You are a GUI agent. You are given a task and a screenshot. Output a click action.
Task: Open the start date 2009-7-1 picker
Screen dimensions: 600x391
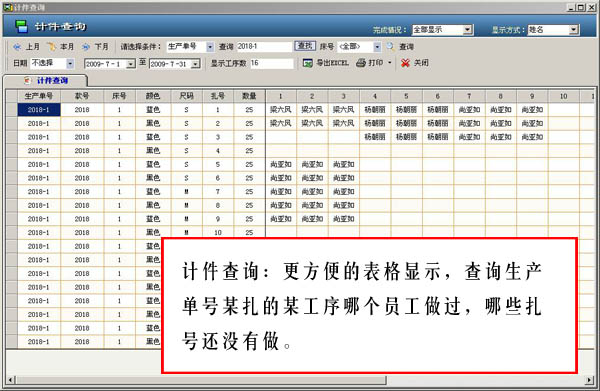(130, 64)
